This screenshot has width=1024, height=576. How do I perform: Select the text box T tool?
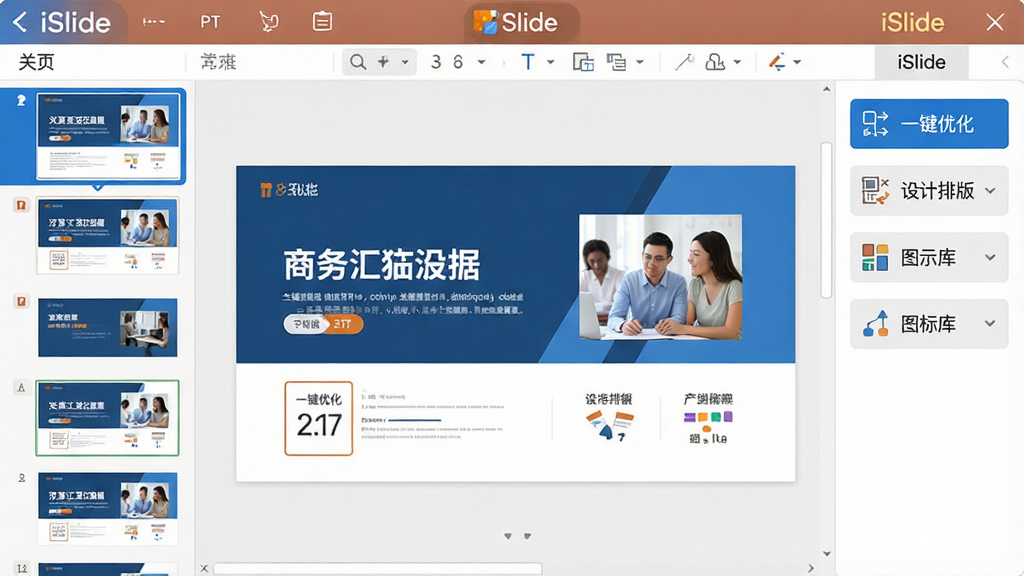click(x=528, y=62)
